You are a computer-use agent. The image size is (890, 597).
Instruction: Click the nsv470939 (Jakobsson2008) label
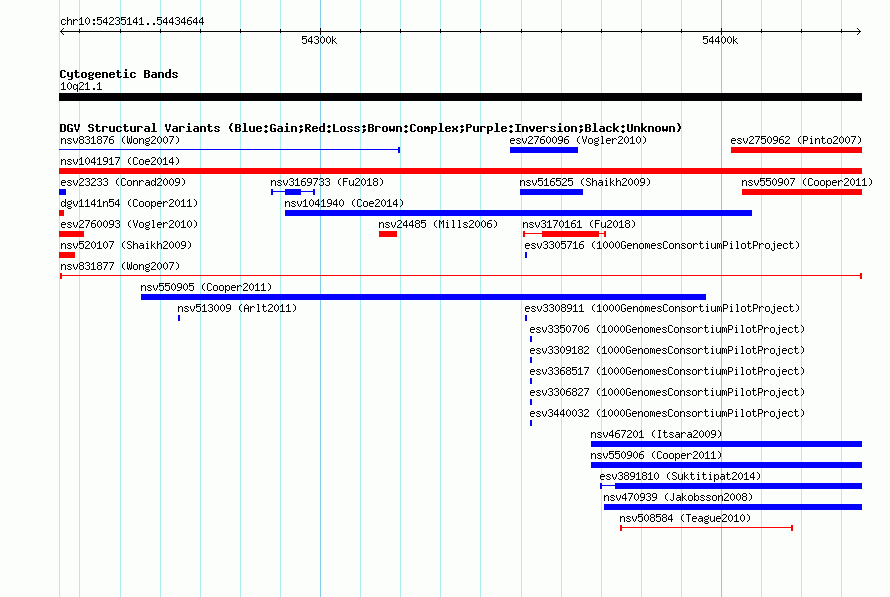678,497
